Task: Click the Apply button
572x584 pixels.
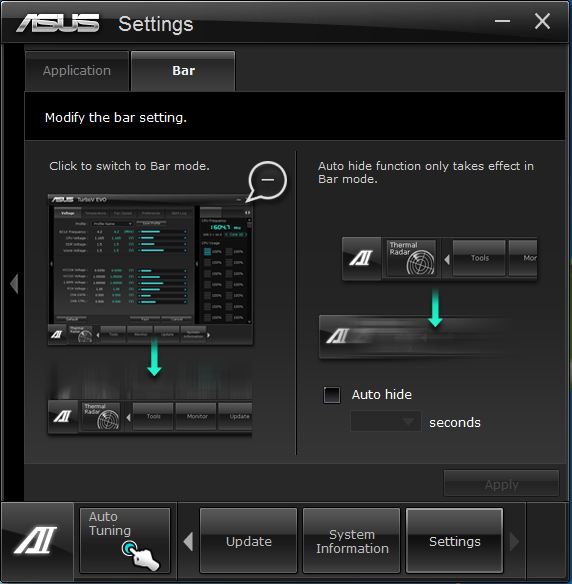Action: 501,483
